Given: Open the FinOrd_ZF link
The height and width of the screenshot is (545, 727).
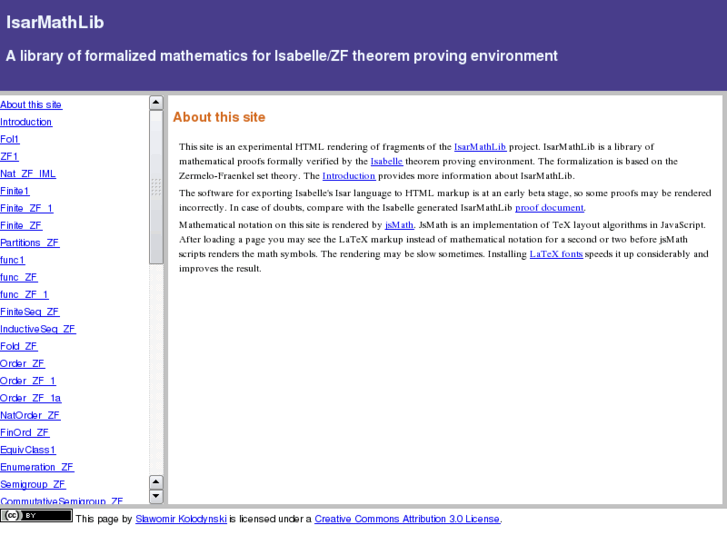Looking at the screenshot, I should [25, 433].
